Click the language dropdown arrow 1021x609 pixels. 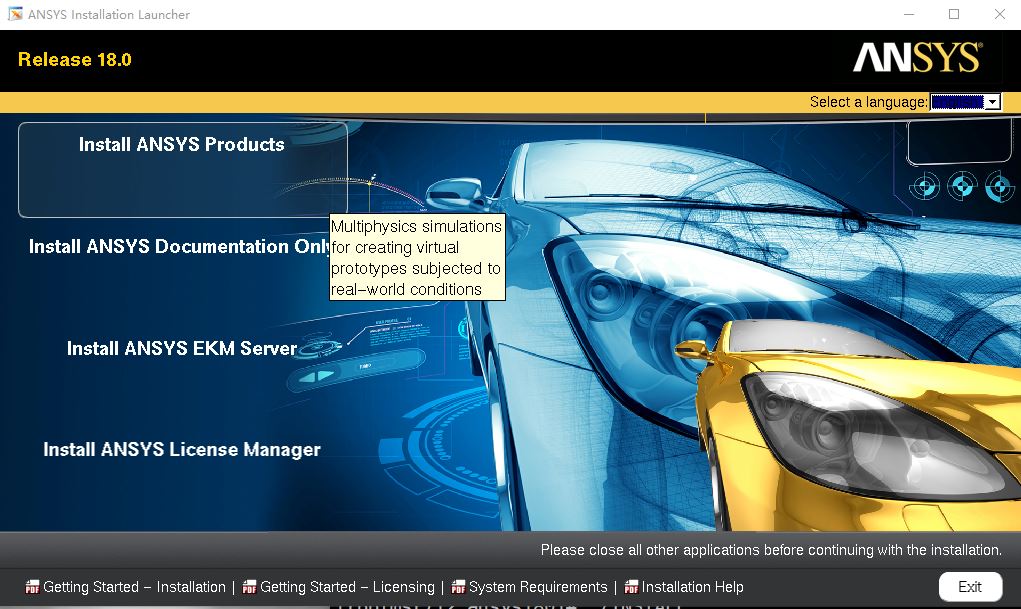(x=992, y=102)
